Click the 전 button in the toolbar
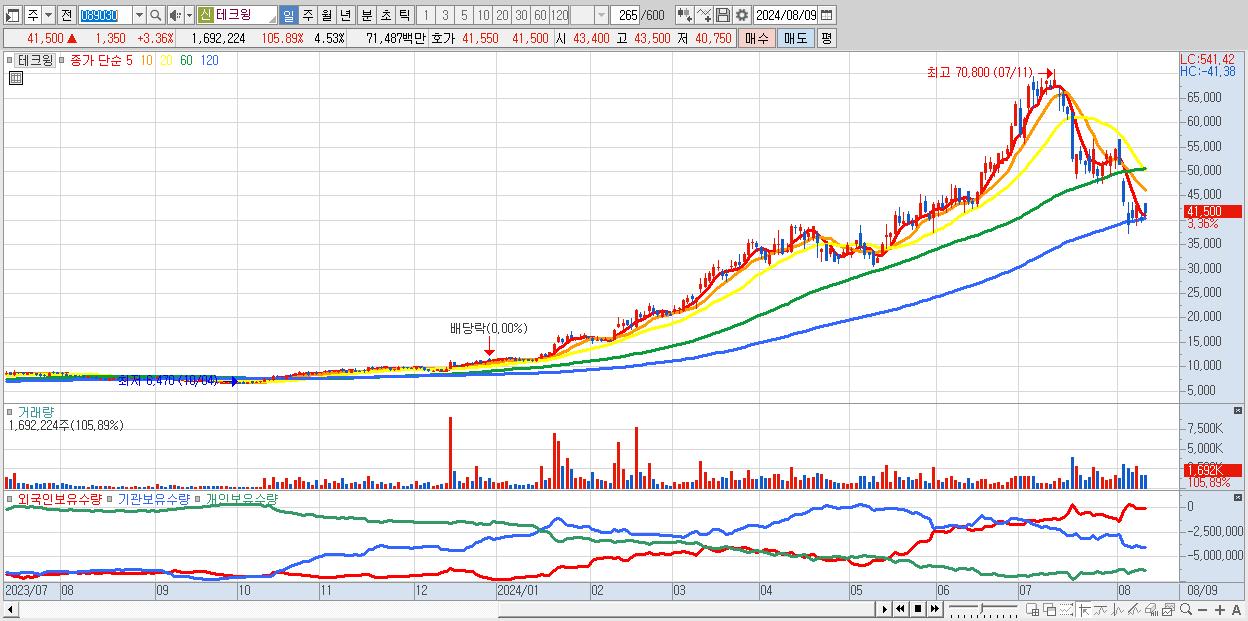Viewport: 1248px width, 621px height. tap(66, 15)
